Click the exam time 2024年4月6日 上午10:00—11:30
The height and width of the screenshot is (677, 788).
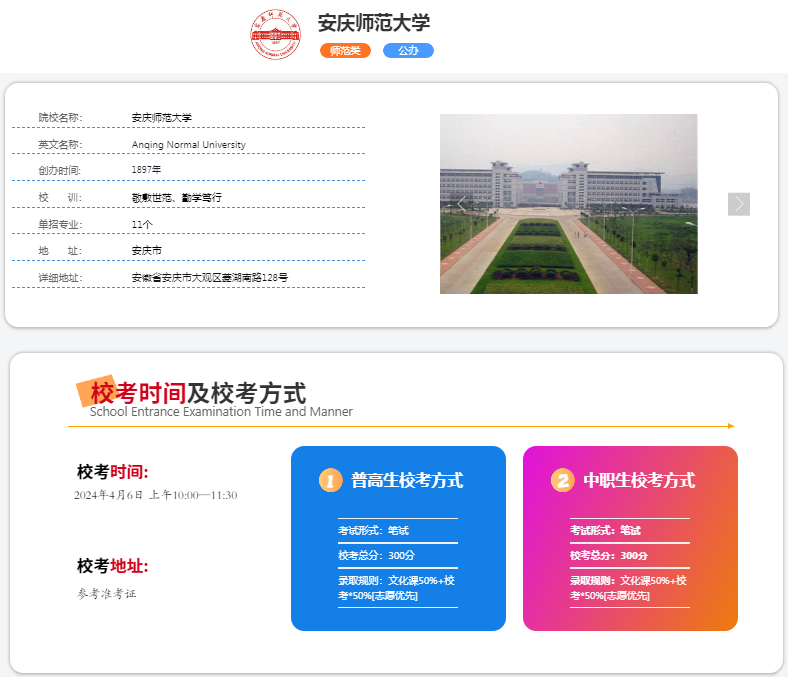[155, 495]
